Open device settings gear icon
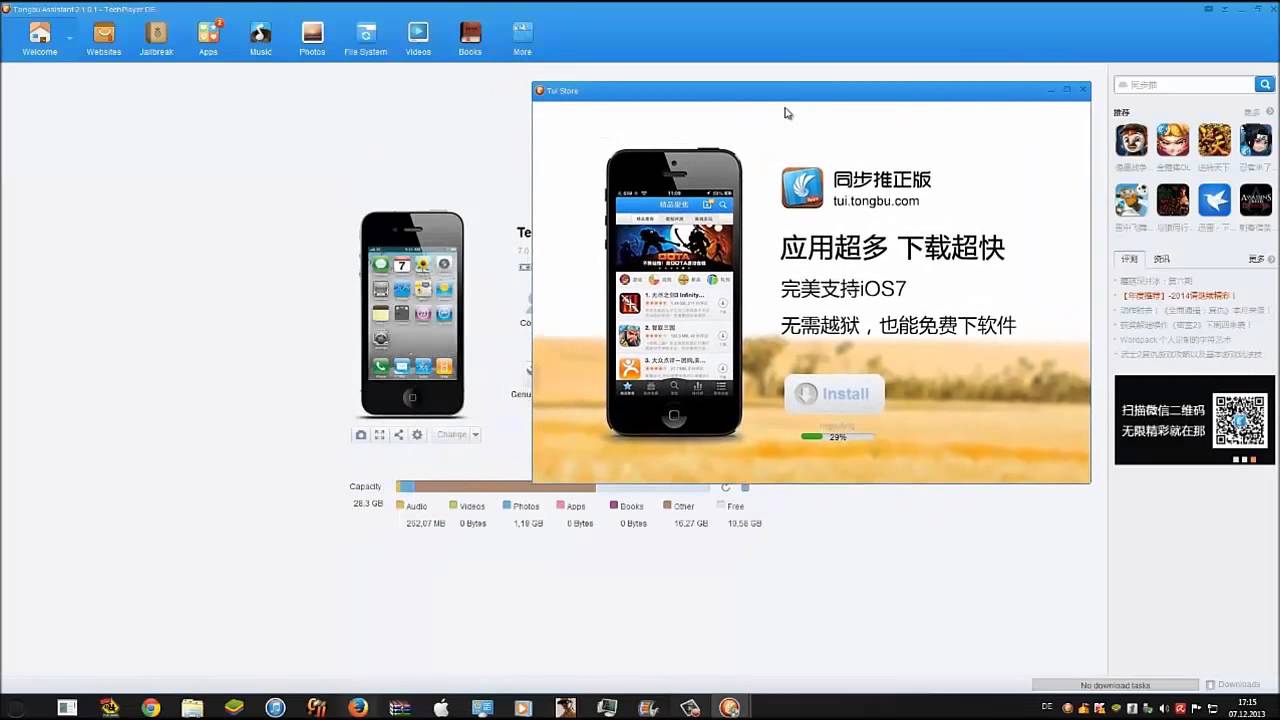The image size is (1280, 720). 417,434
